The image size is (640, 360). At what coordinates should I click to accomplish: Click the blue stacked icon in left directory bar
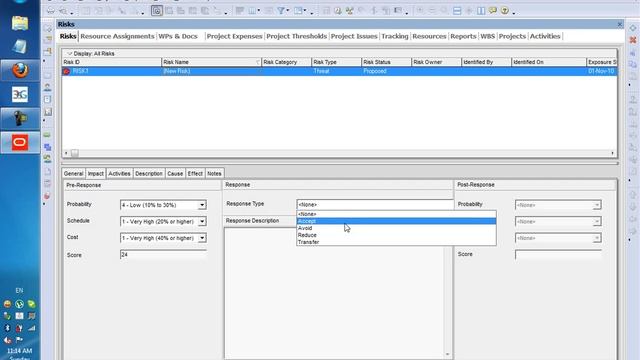[47, 147]
